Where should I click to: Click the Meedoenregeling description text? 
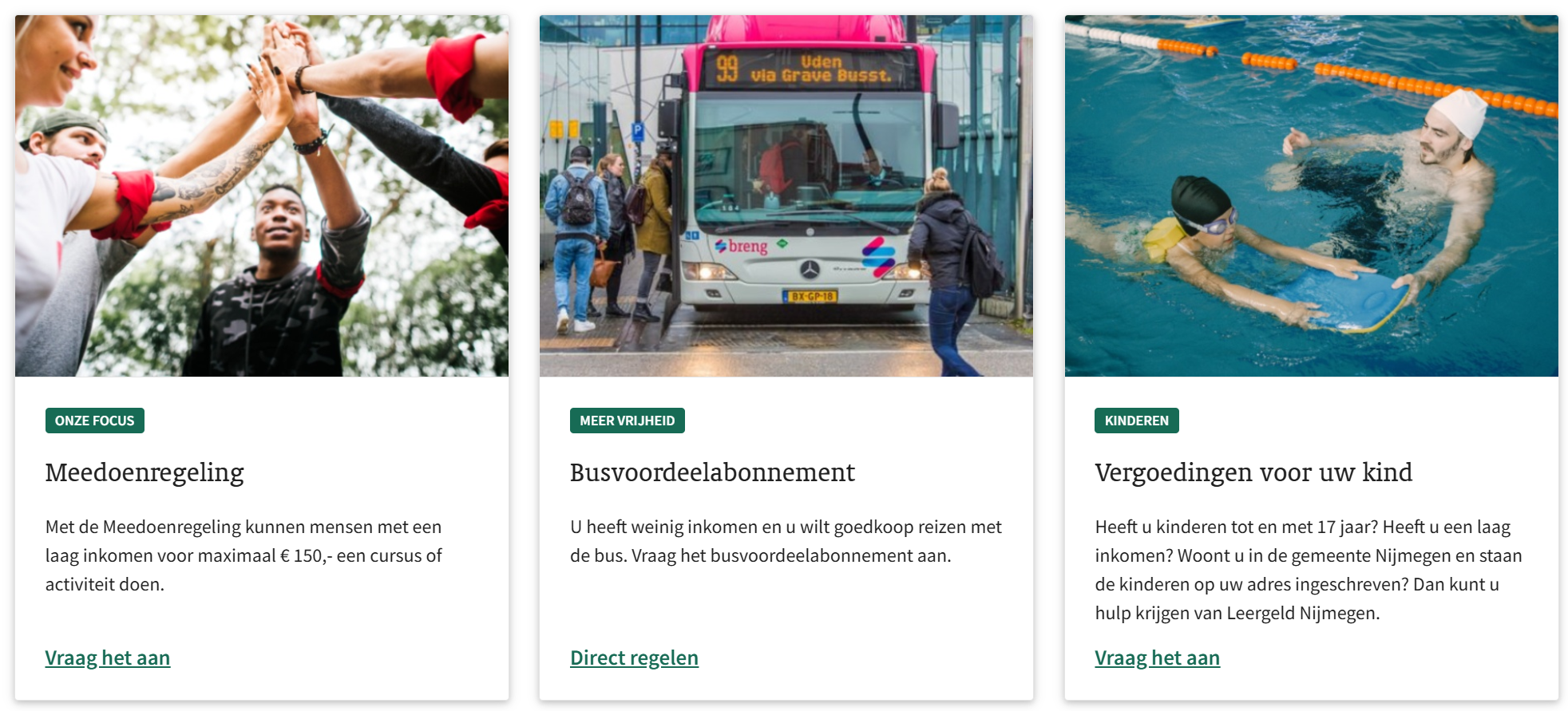[x=244, y=555]
